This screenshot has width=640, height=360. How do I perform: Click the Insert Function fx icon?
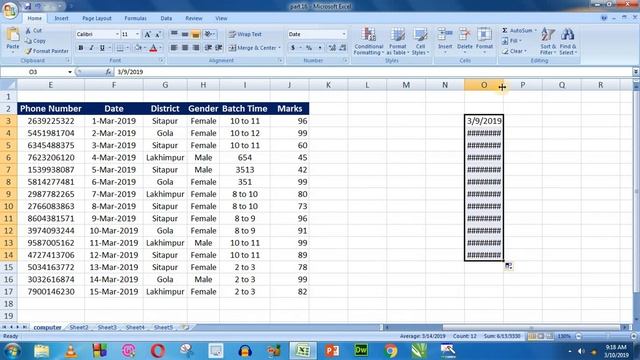(109, 72)
